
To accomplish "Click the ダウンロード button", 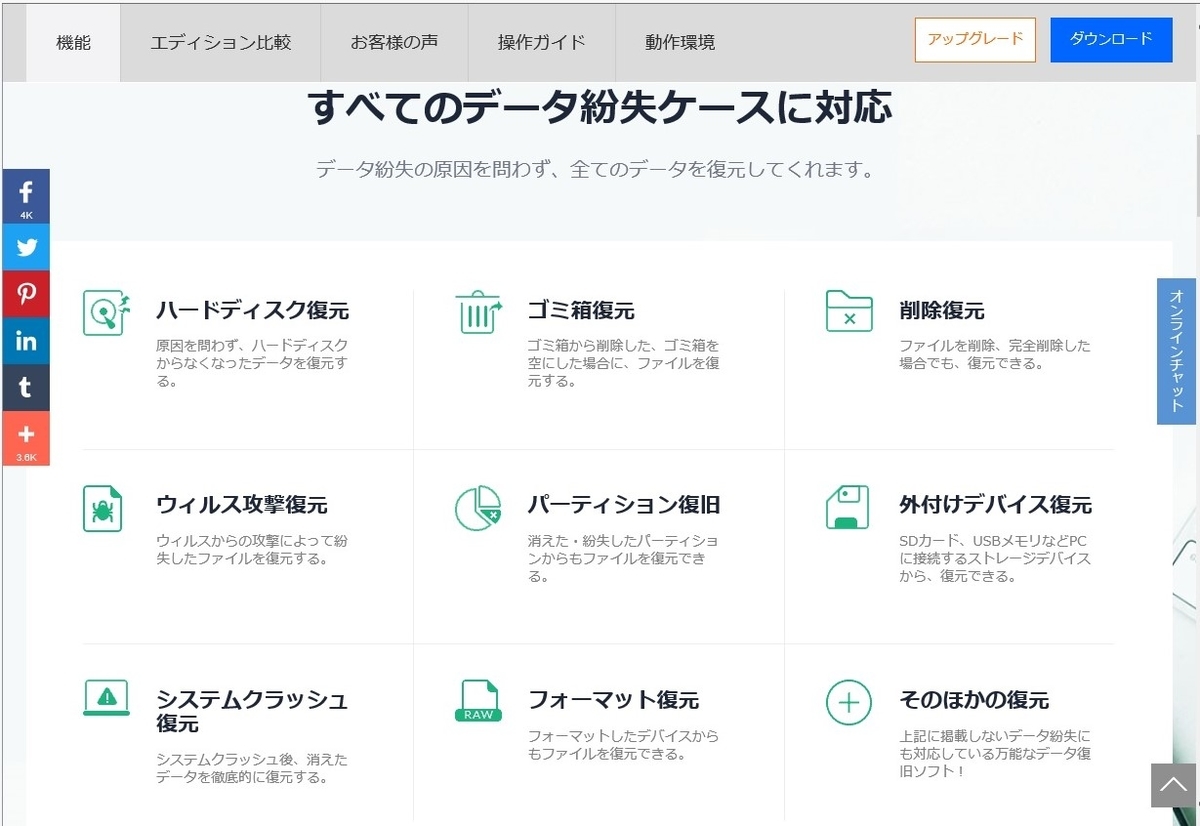I will click(1111, 39).
